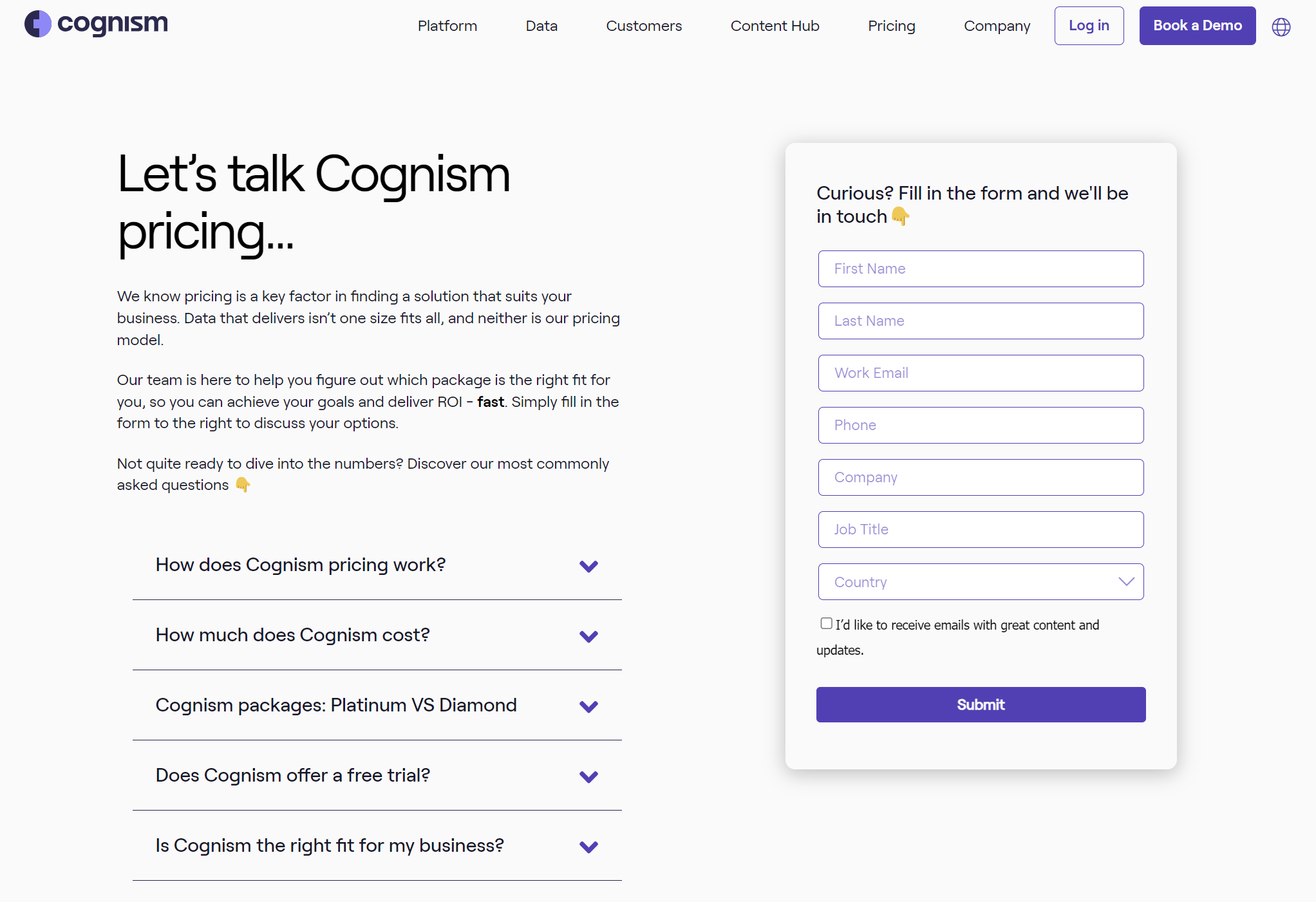Screen dimensions: 1316x902
Task: Expand 'Is Cognism the right fit' chevron
Action: [588, 847]
